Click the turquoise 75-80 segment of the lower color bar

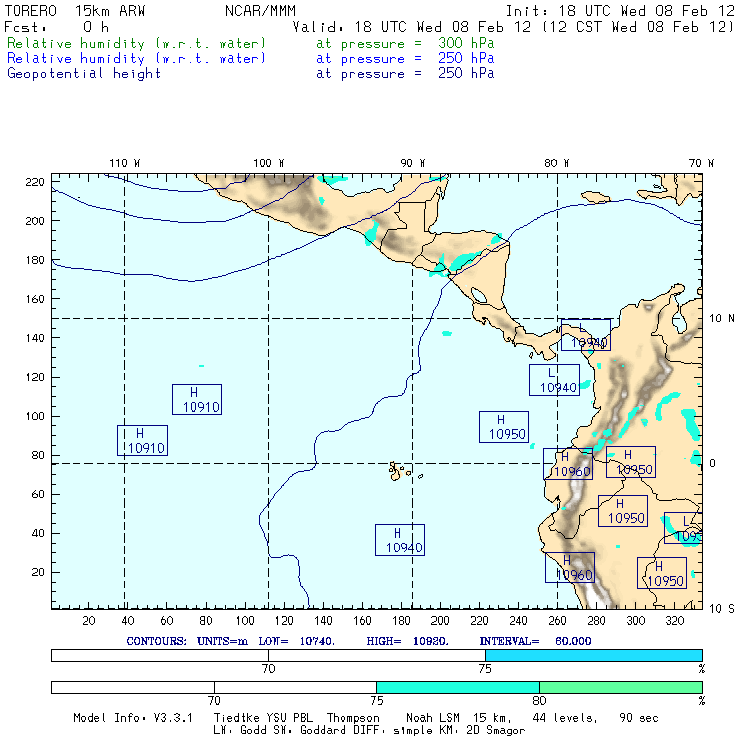[x=458, y=687]
